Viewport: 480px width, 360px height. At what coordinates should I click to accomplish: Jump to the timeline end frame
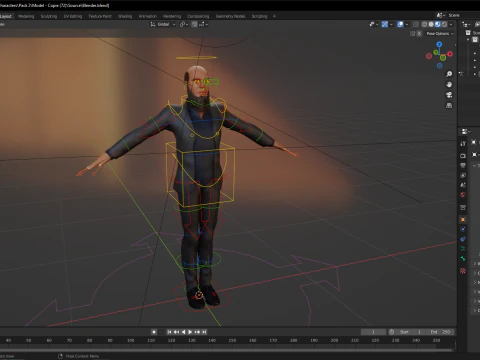(x=204, y=332)
